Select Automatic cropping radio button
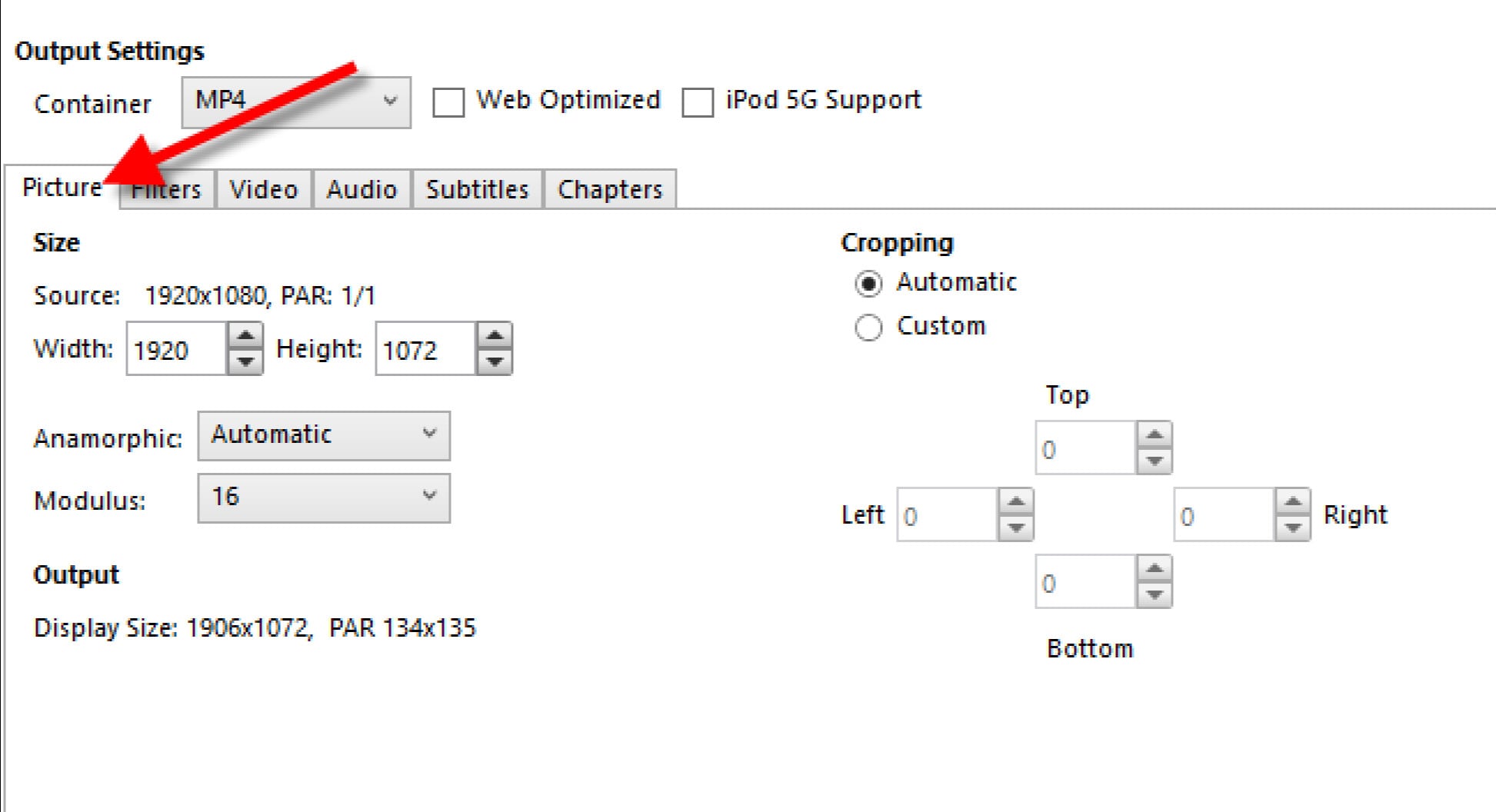Viewport: 1496px width, 812px height. pyautogui.click(x=868, y=284)
